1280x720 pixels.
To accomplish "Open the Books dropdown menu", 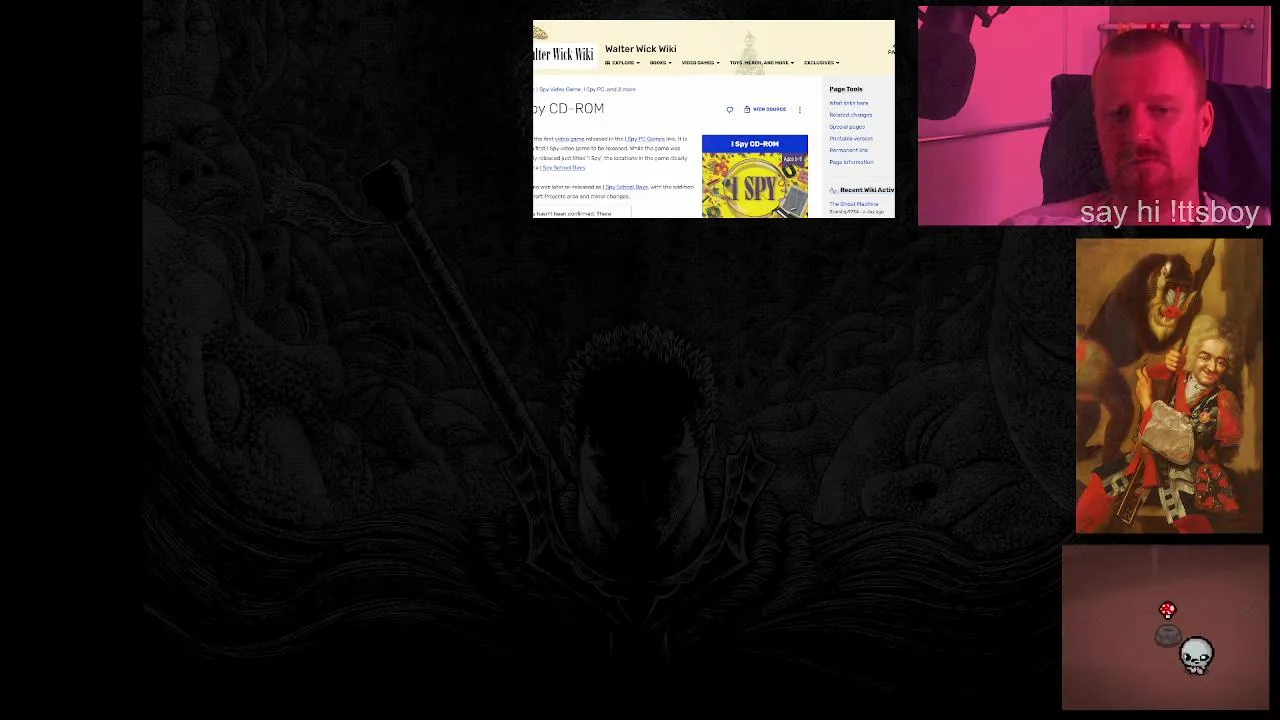I will tap(660, 63).
